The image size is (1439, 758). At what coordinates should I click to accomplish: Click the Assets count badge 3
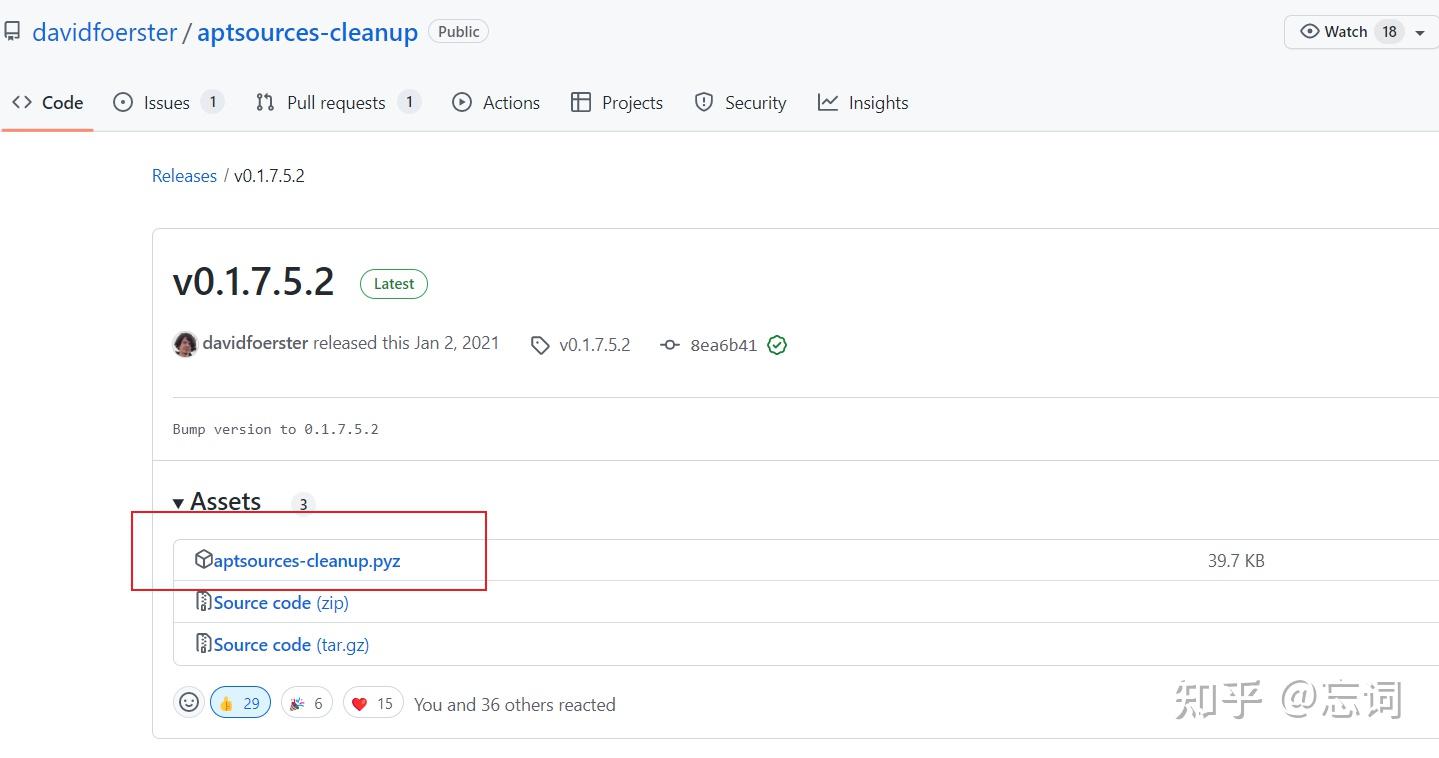(304, 504)
